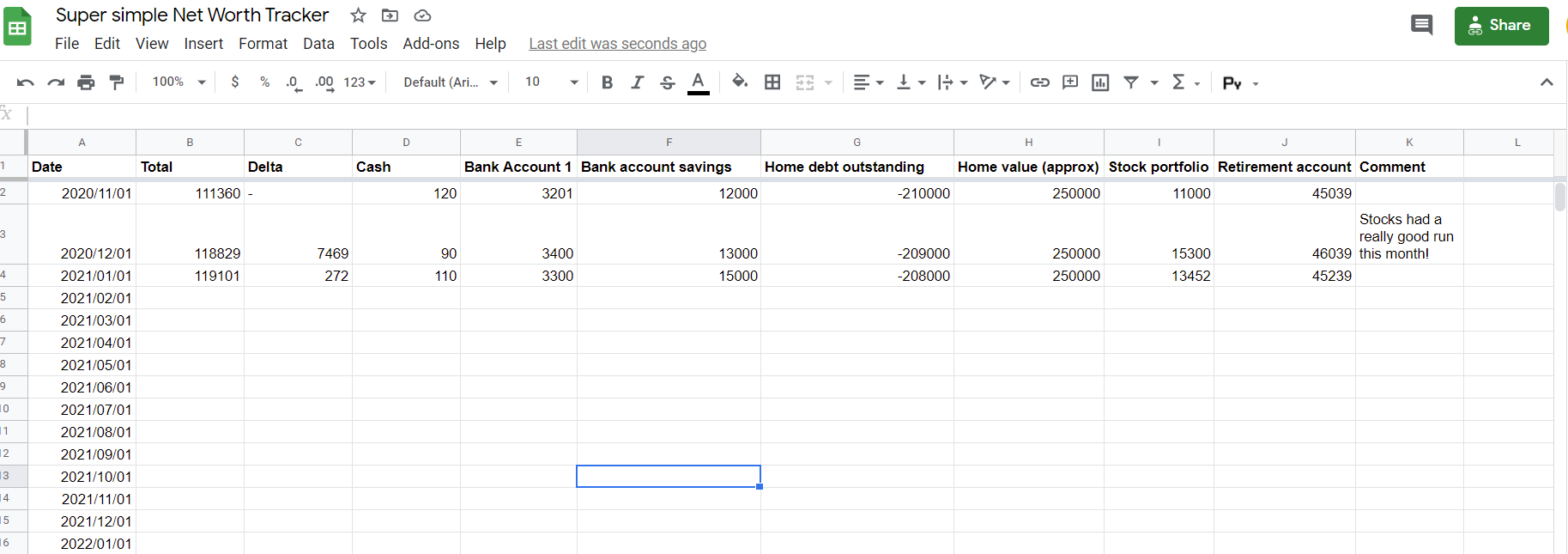Expand filter views dropdown arrow

point(1154,82)
